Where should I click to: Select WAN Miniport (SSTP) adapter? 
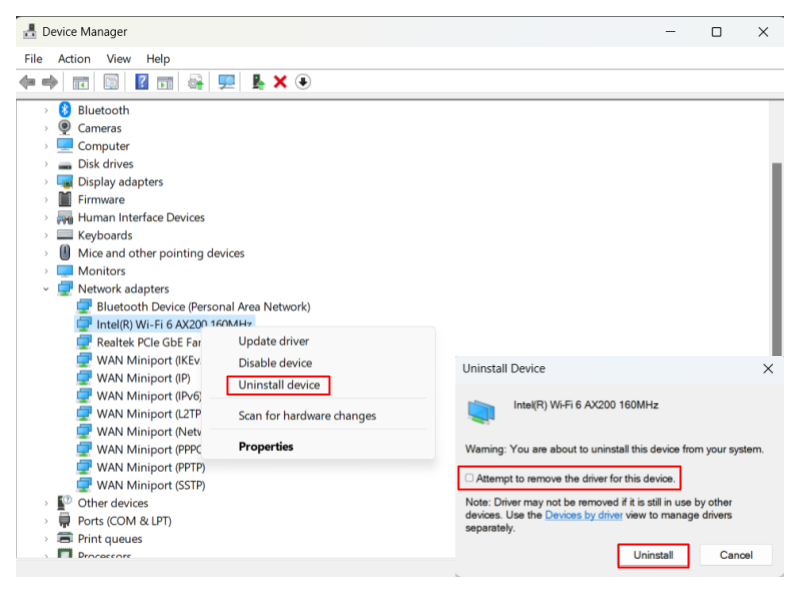point(151,485)
